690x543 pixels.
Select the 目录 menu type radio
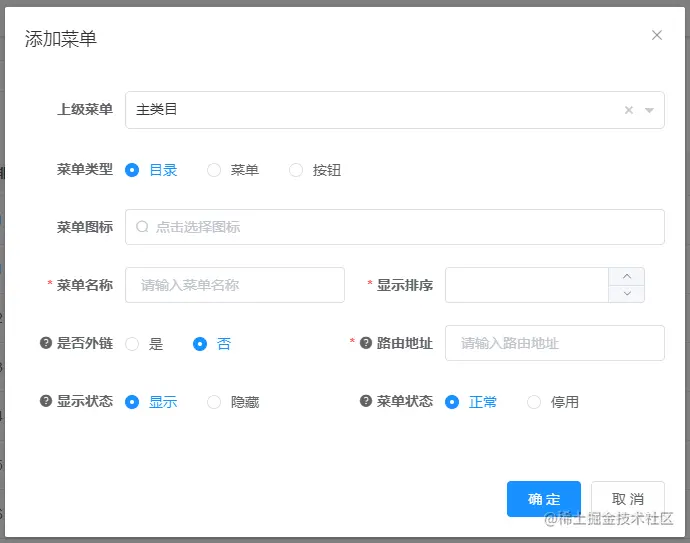point(132,170)
